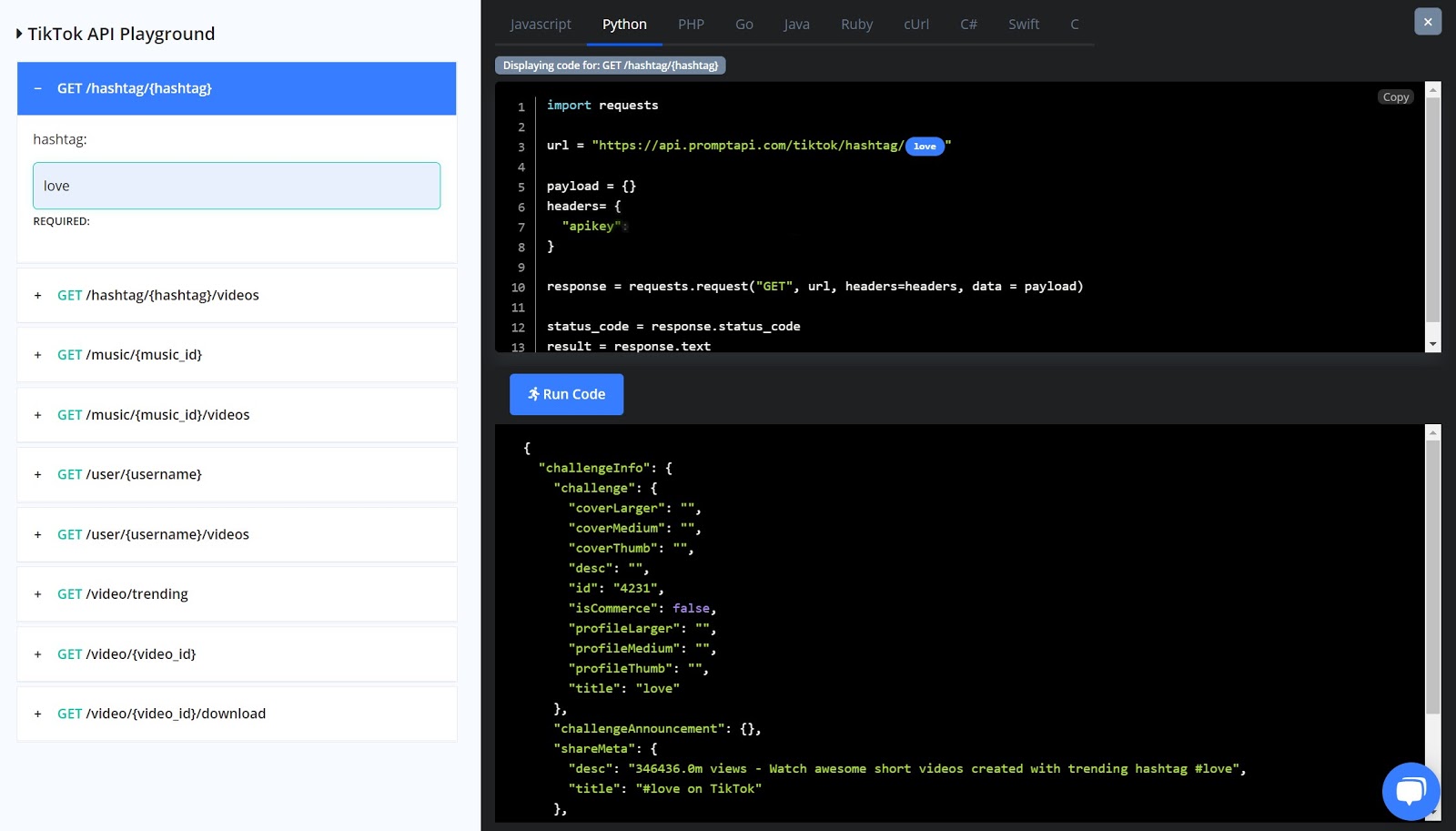Click the code editor scroll-up arrow
The height and width of the screenshot is (831, 1456).
click(1433, 89)
